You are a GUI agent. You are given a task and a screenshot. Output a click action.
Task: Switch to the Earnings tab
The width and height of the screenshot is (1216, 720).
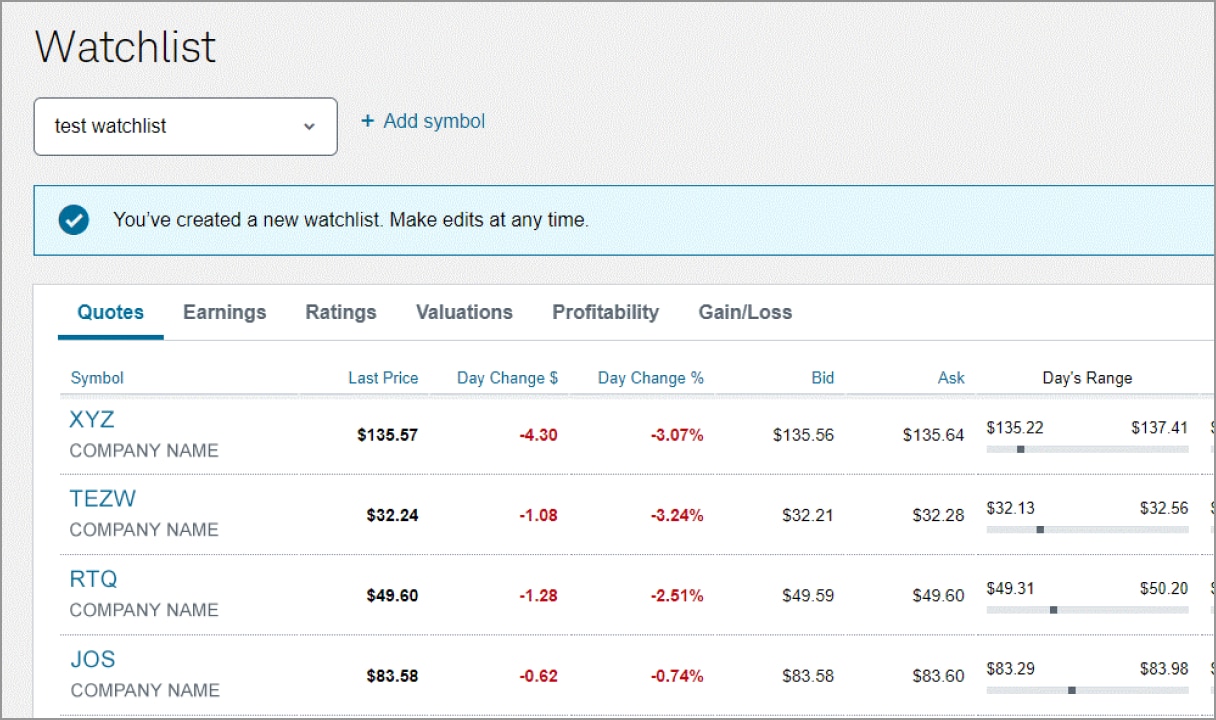(x=224, y=312)
